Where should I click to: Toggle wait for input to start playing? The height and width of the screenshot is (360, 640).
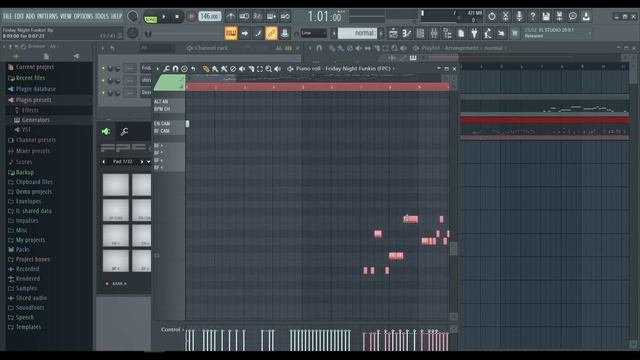click(x=244, y=16)
